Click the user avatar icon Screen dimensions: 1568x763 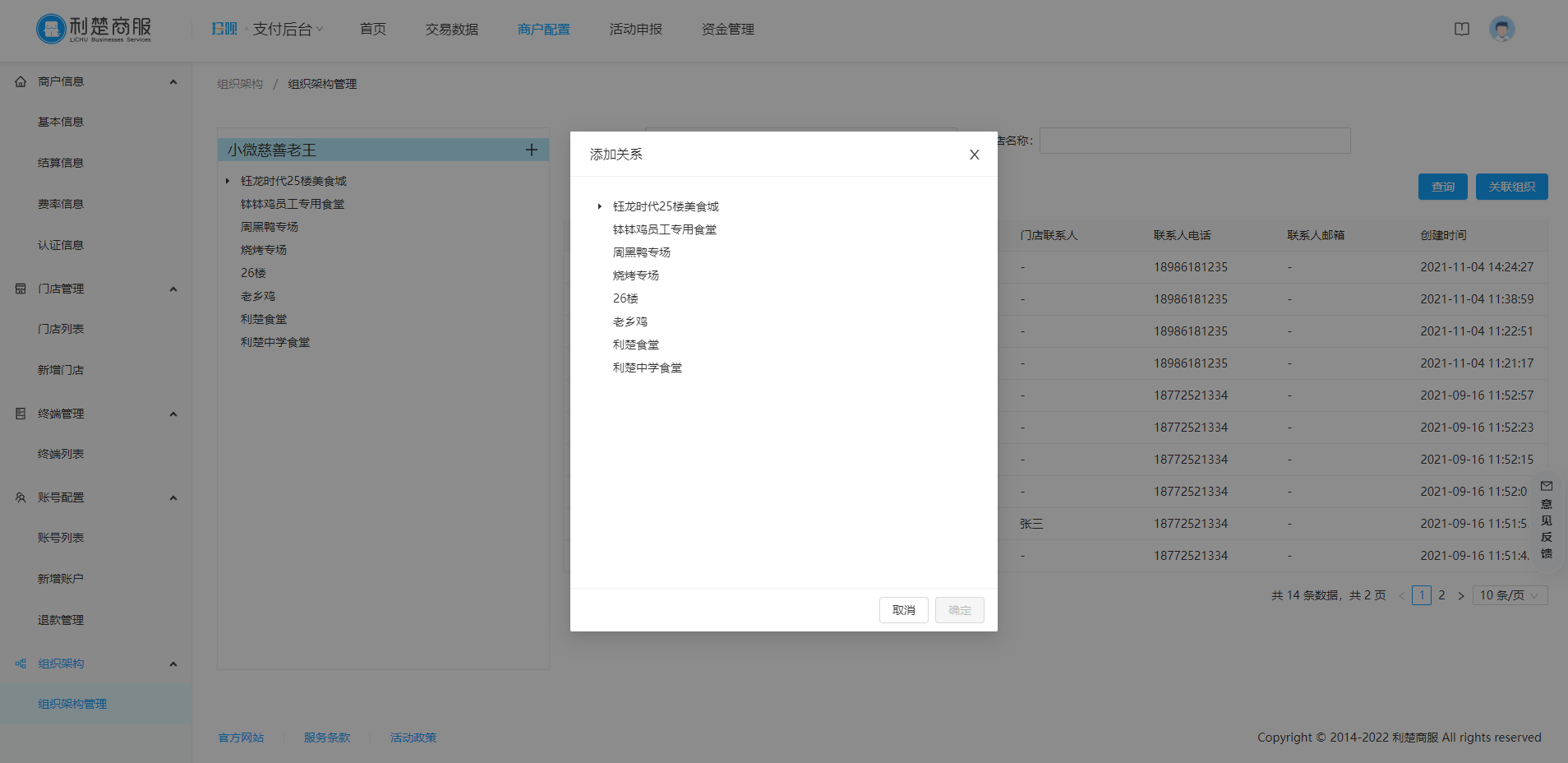tap(1502, 30)
